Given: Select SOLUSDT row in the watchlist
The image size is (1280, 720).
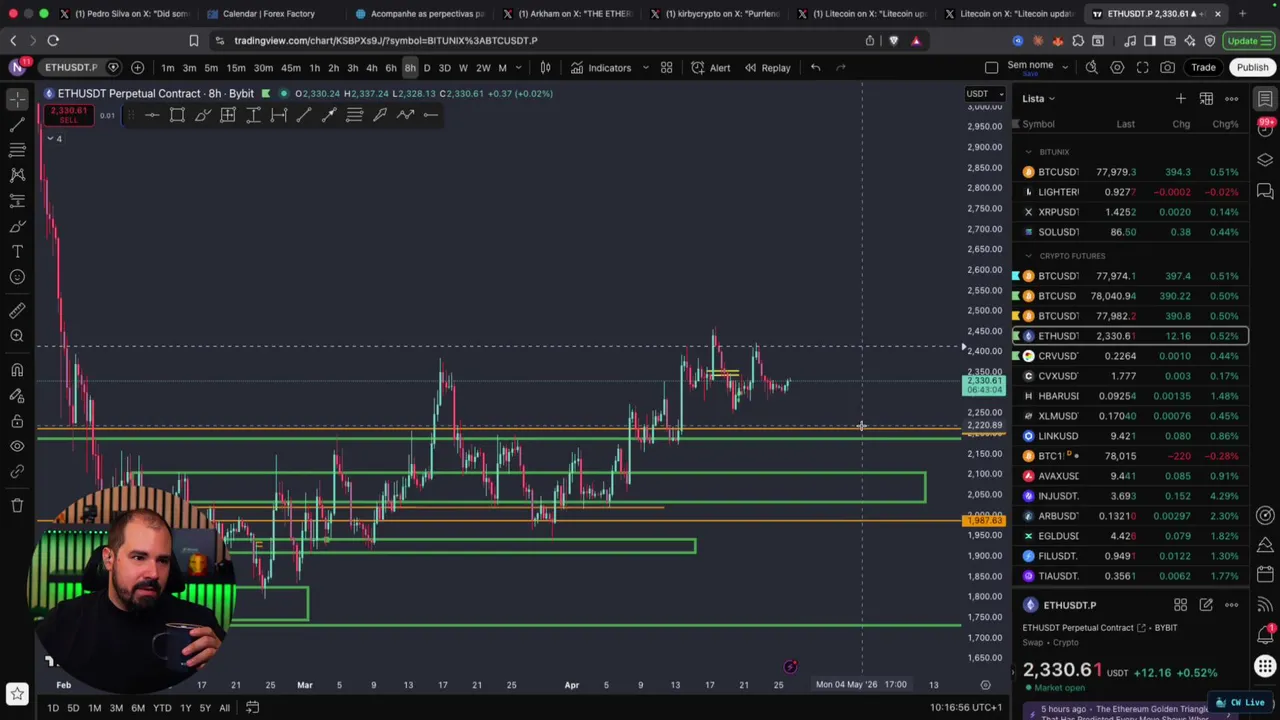Looking at the screenshot, I should tap(1131, 232).
